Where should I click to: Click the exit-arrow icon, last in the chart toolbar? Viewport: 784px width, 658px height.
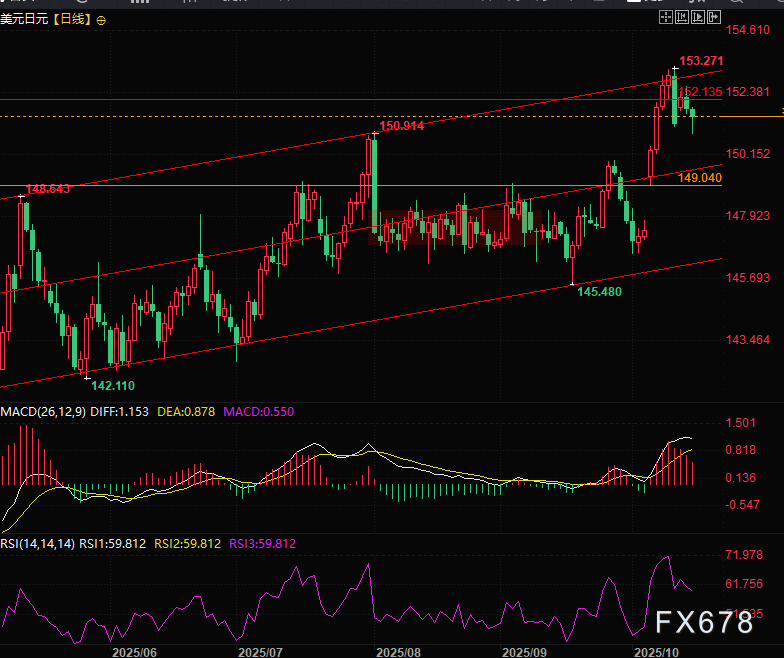[712, 18]
